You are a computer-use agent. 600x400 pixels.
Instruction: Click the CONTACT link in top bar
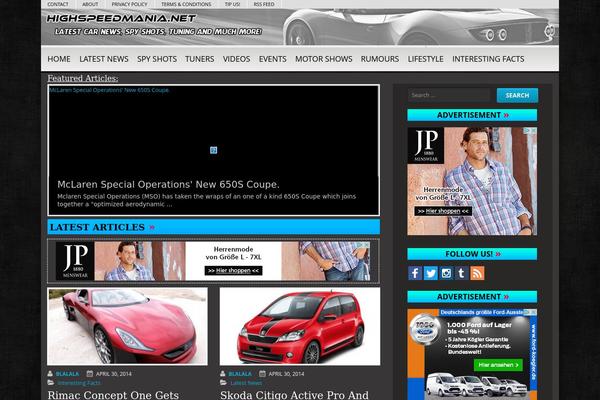[x=58, y=4]
